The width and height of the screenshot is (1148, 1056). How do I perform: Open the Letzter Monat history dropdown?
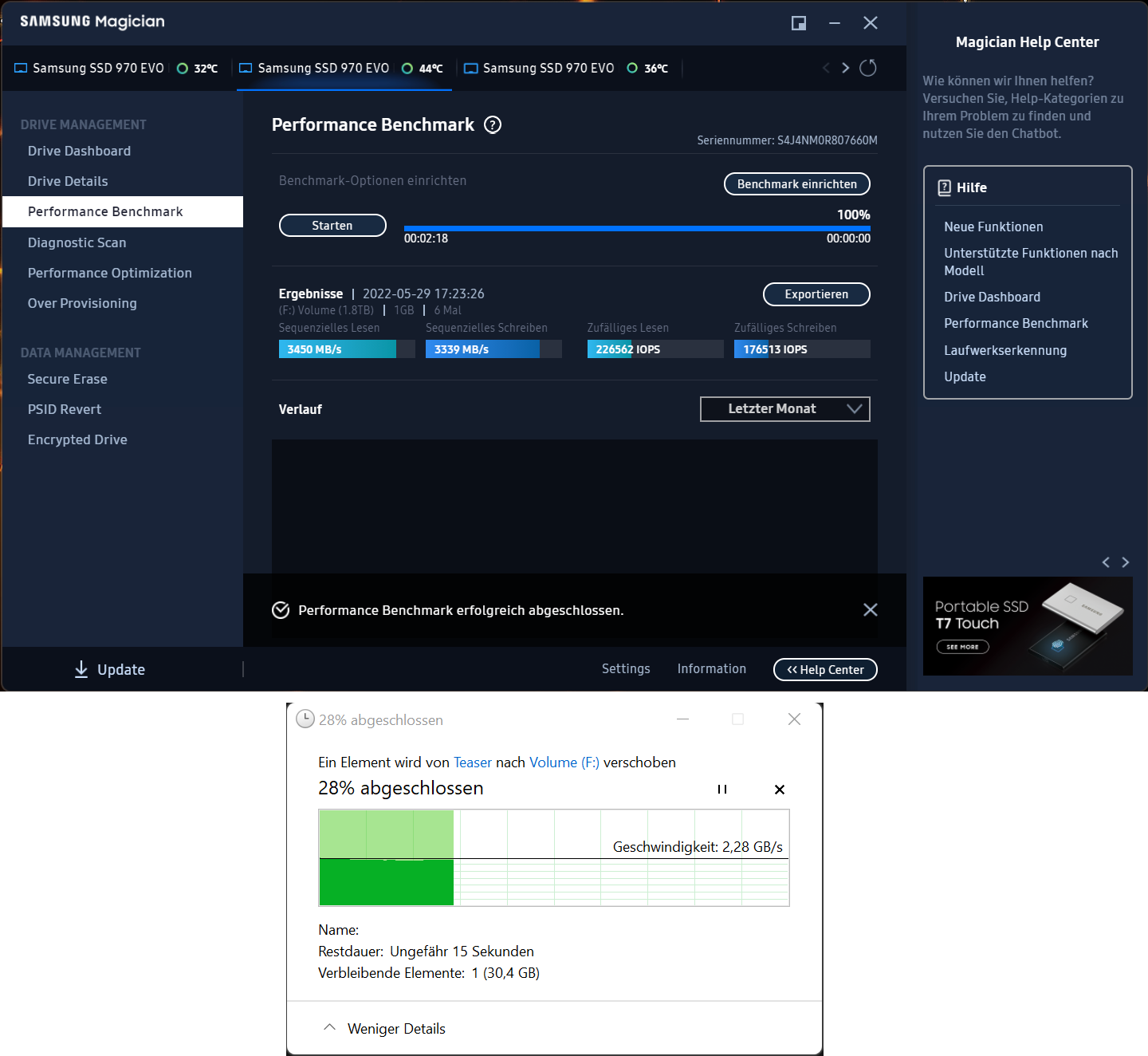click(x=785, y=409)
